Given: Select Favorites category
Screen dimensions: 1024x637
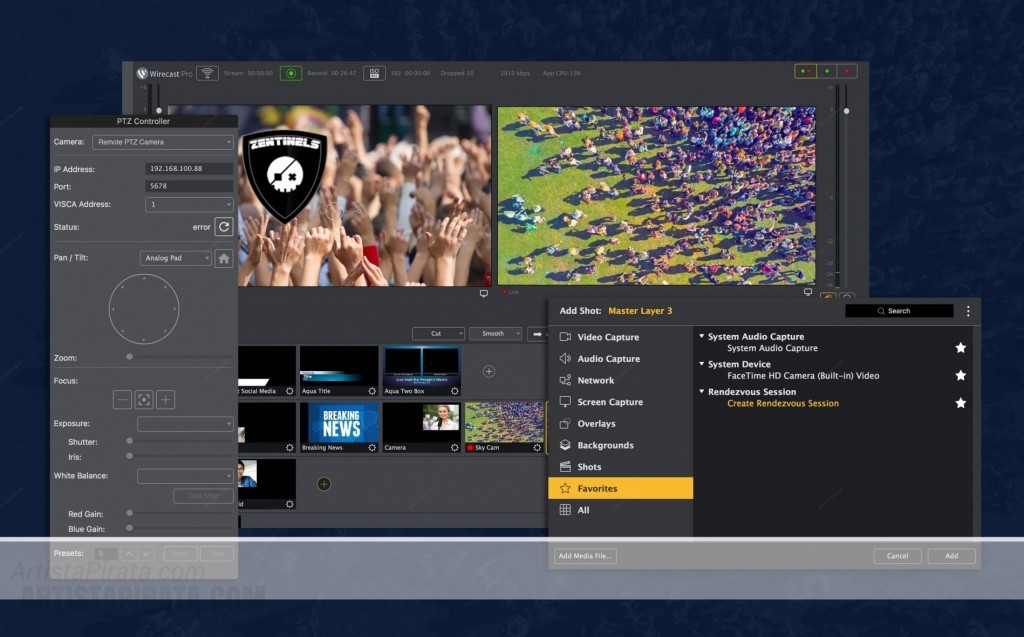Looking at the screenshot, I should coord(620,488).
